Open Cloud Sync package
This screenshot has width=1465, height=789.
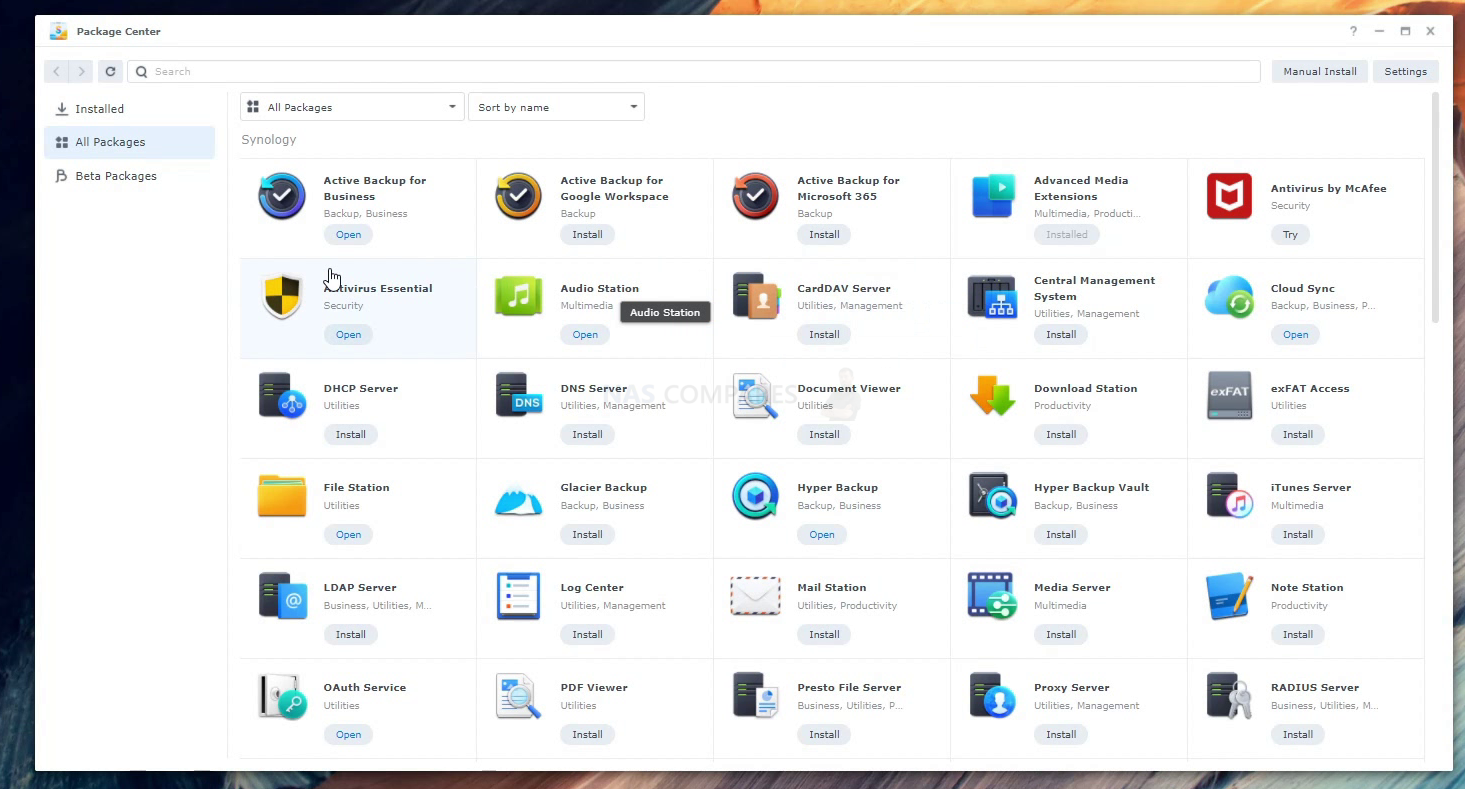(x=1295, y=335)
